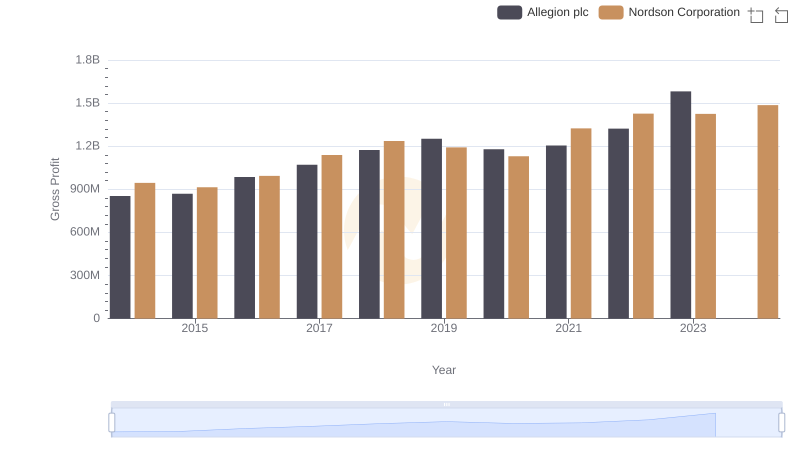The height and width of the screenshot is (461, 800).
Task: Click the y-axis label 1.5B
Action: [x=88, y=103]
